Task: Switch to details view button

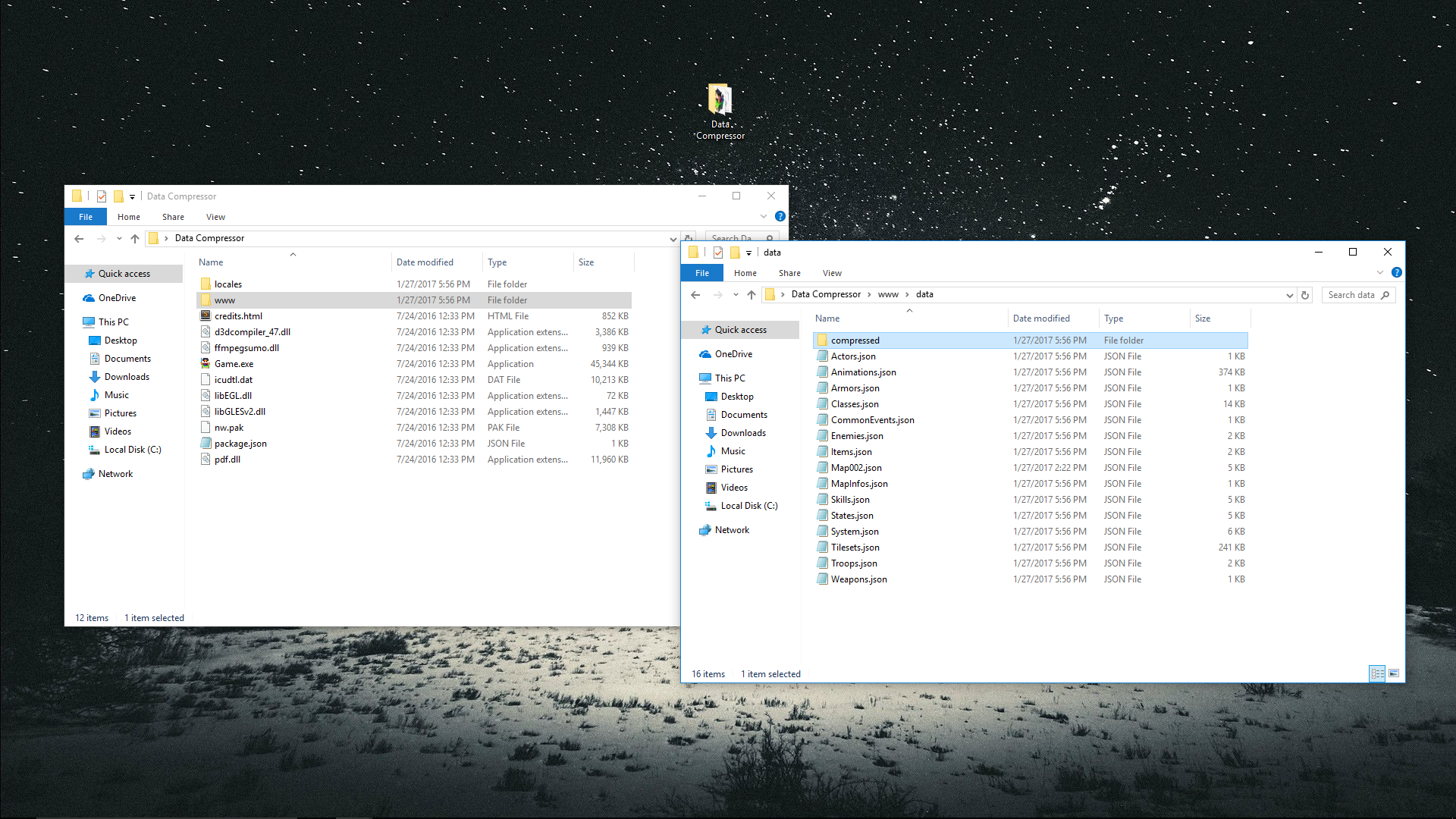Action: point(1377,673)
